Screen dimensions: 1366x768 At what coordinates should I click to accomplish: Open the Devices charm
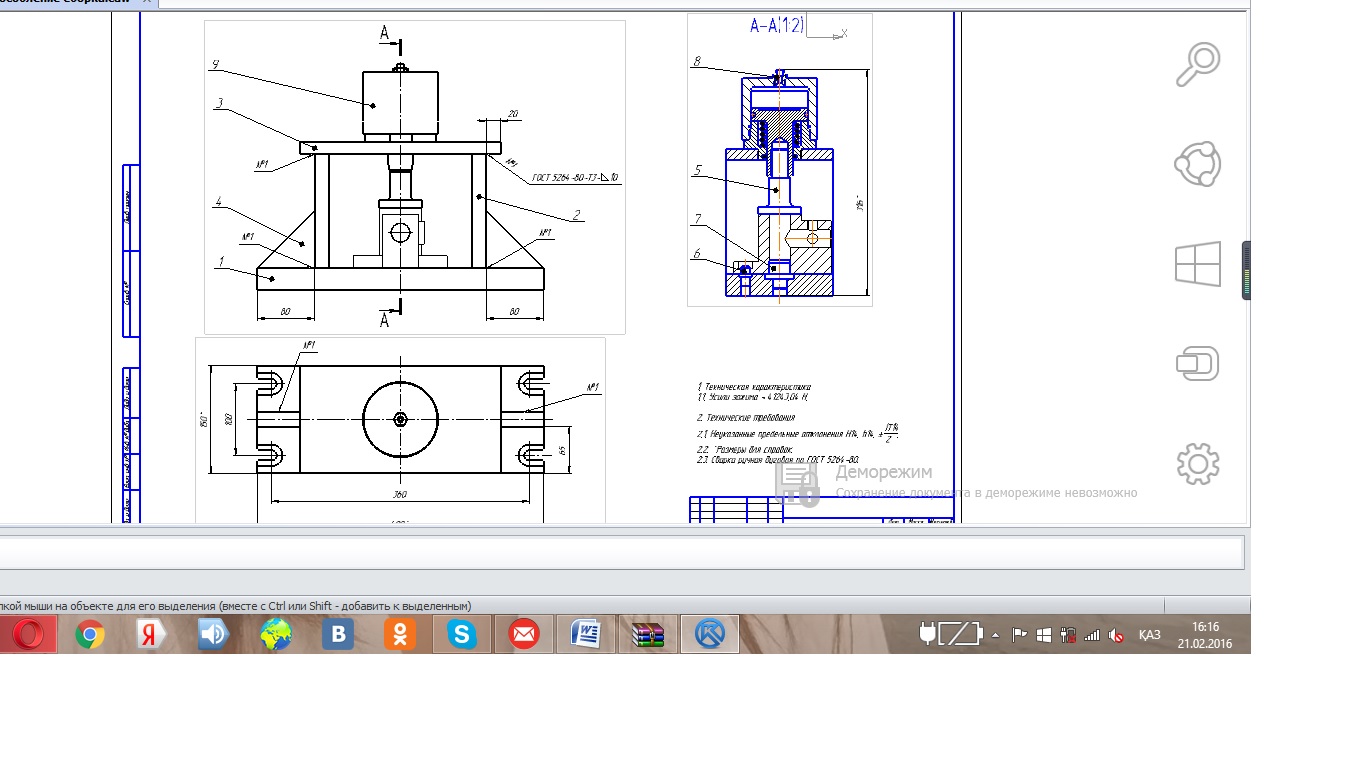[1197, 363]
